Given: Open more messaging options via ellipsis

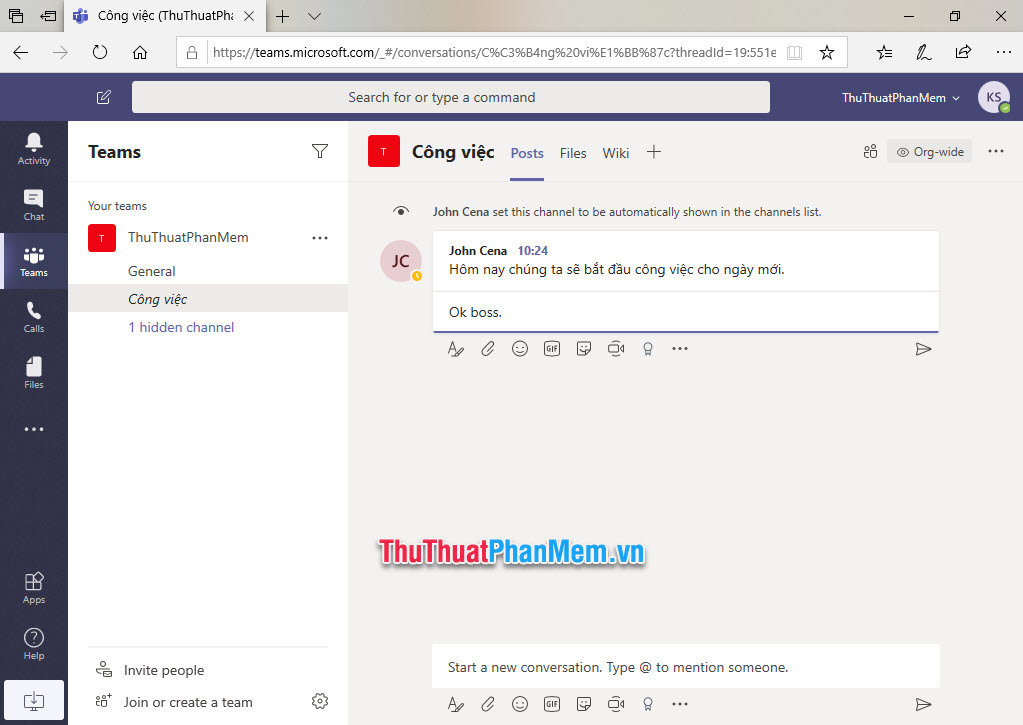Looking at the screenshot, I should click(681, 348).
